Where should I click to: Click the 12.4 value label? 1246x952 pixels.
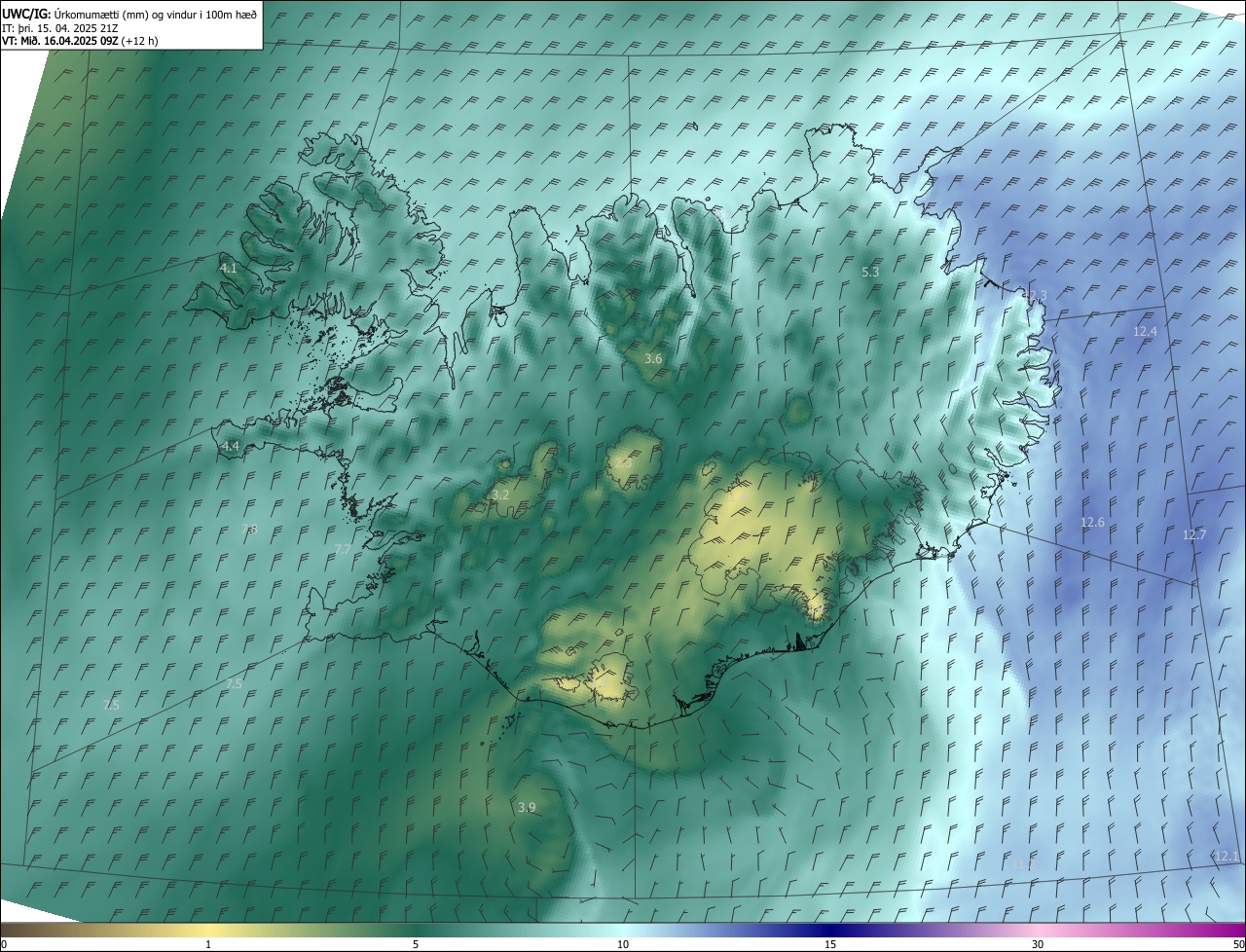coord(1145,332)
